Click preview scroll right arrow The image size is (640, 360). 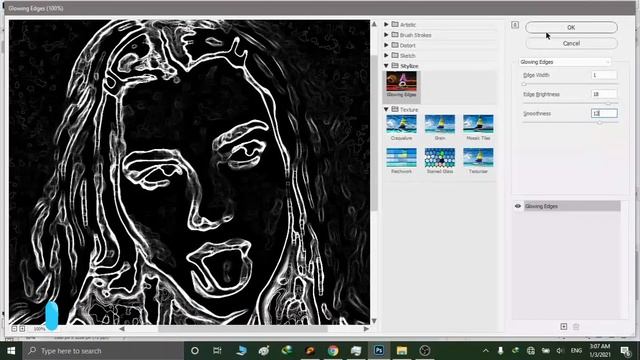pos(366,329)
